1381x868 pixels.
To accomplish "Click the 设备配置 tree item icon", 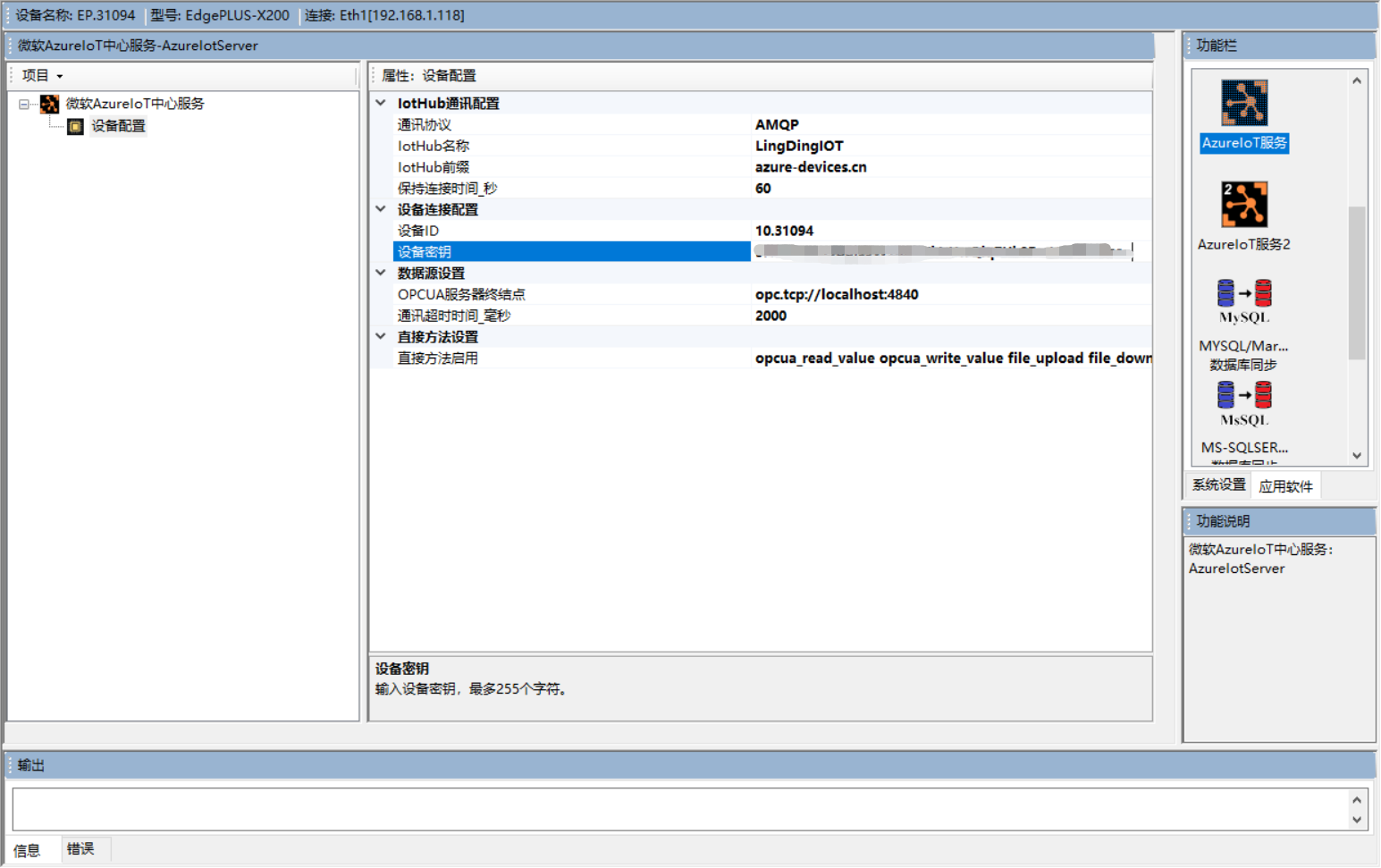I will tap(76, 126).
